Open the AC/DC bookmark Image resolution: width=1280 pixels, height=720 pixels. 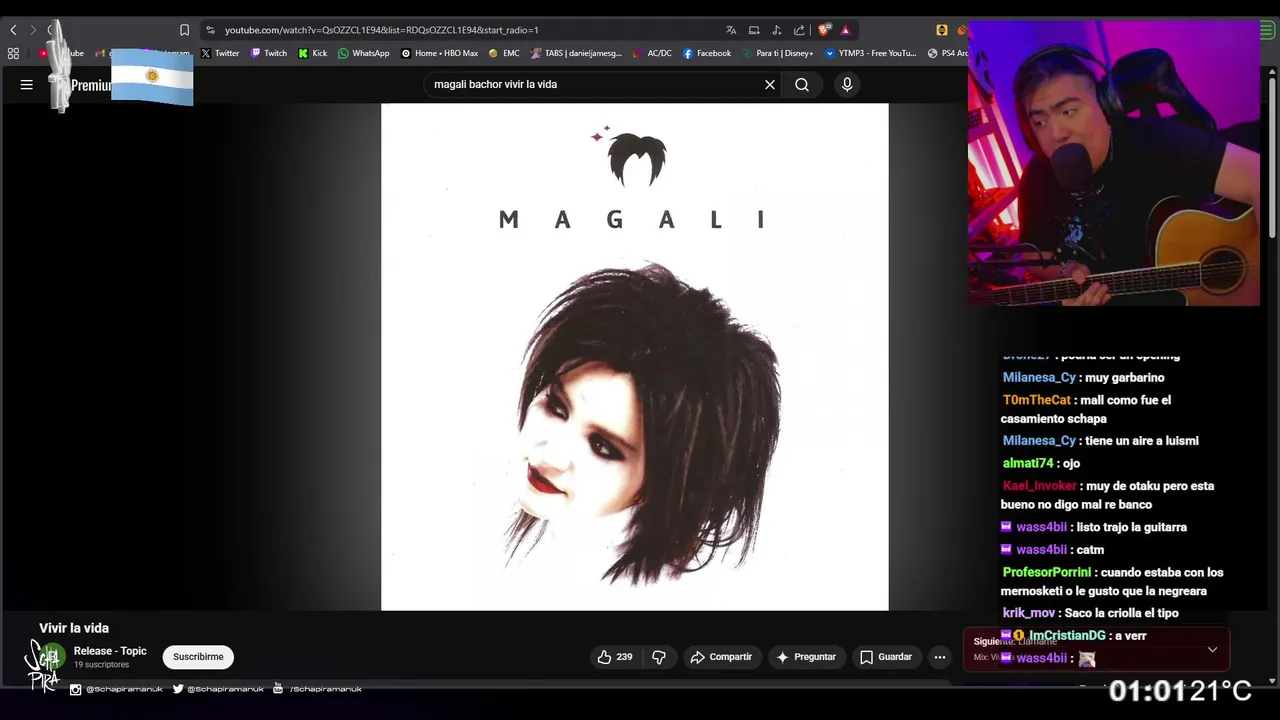(652, 53)
